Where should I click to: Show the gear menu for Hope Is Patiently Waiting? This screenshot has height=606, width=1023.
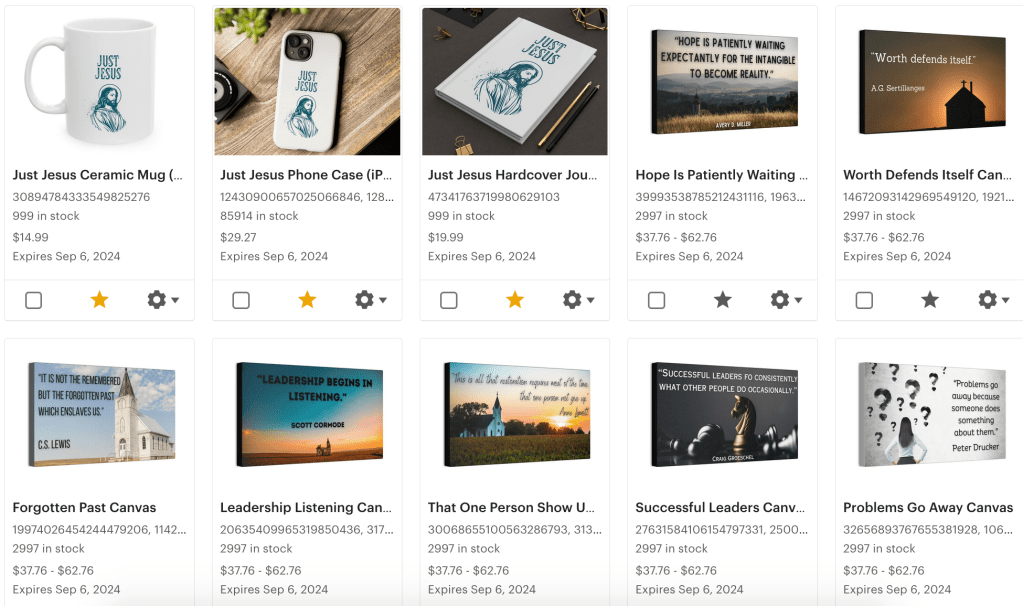pos(785,300)
